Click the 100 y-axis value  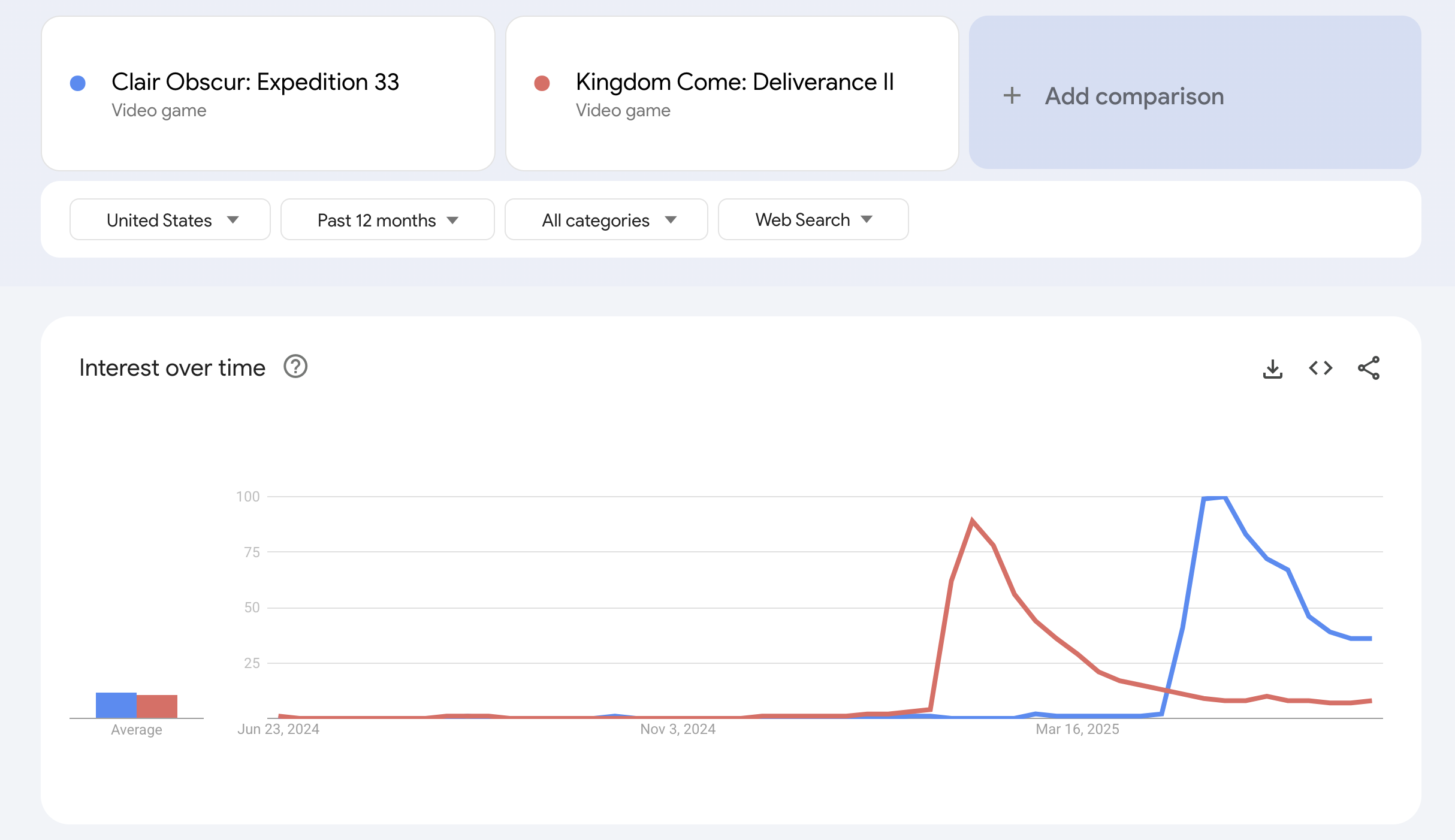(248, 496)
